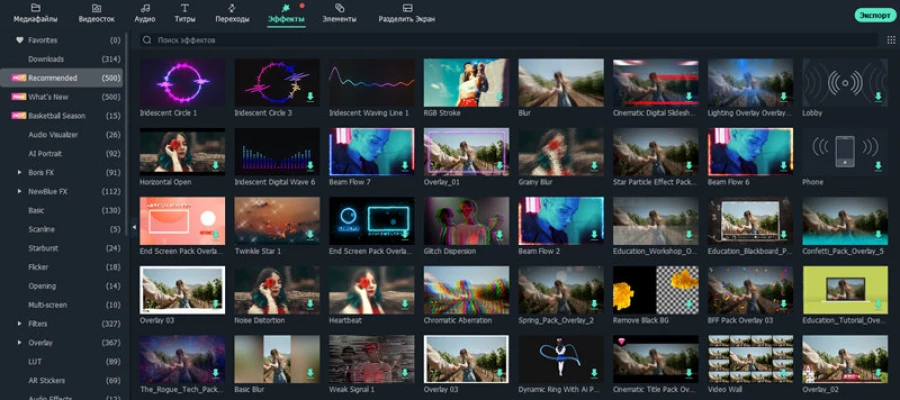The image size is (900, 400).
Task: Click the Аудио music note icon
Action: (x=144, y=8)
